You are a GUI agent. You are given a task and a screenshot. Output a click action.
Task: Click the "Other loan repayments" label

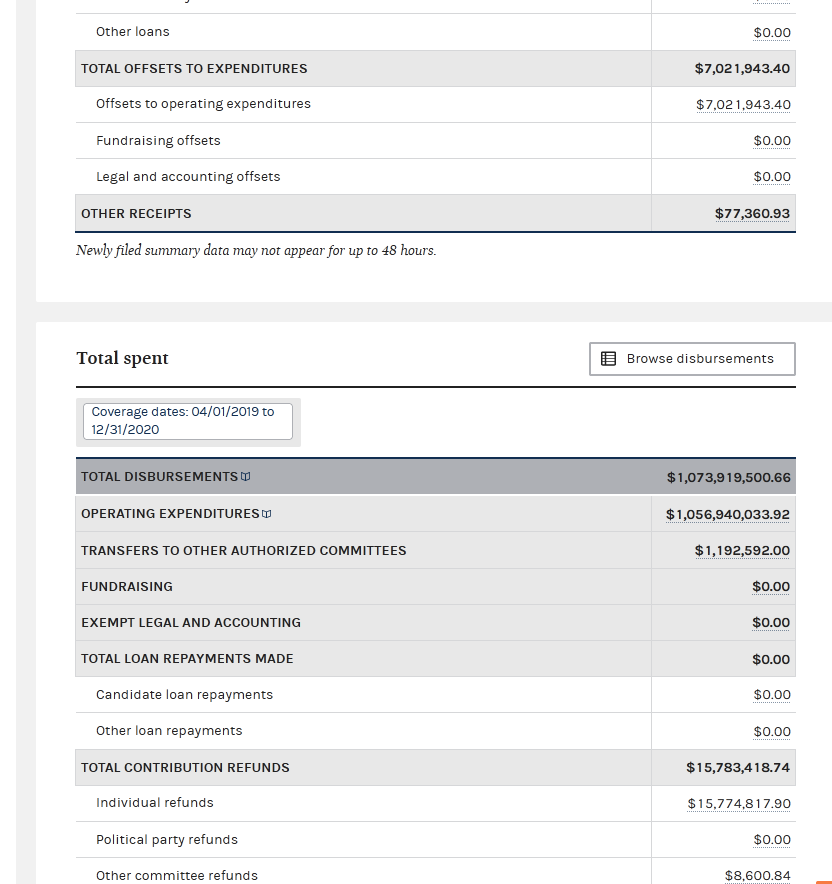pos(169,731)
